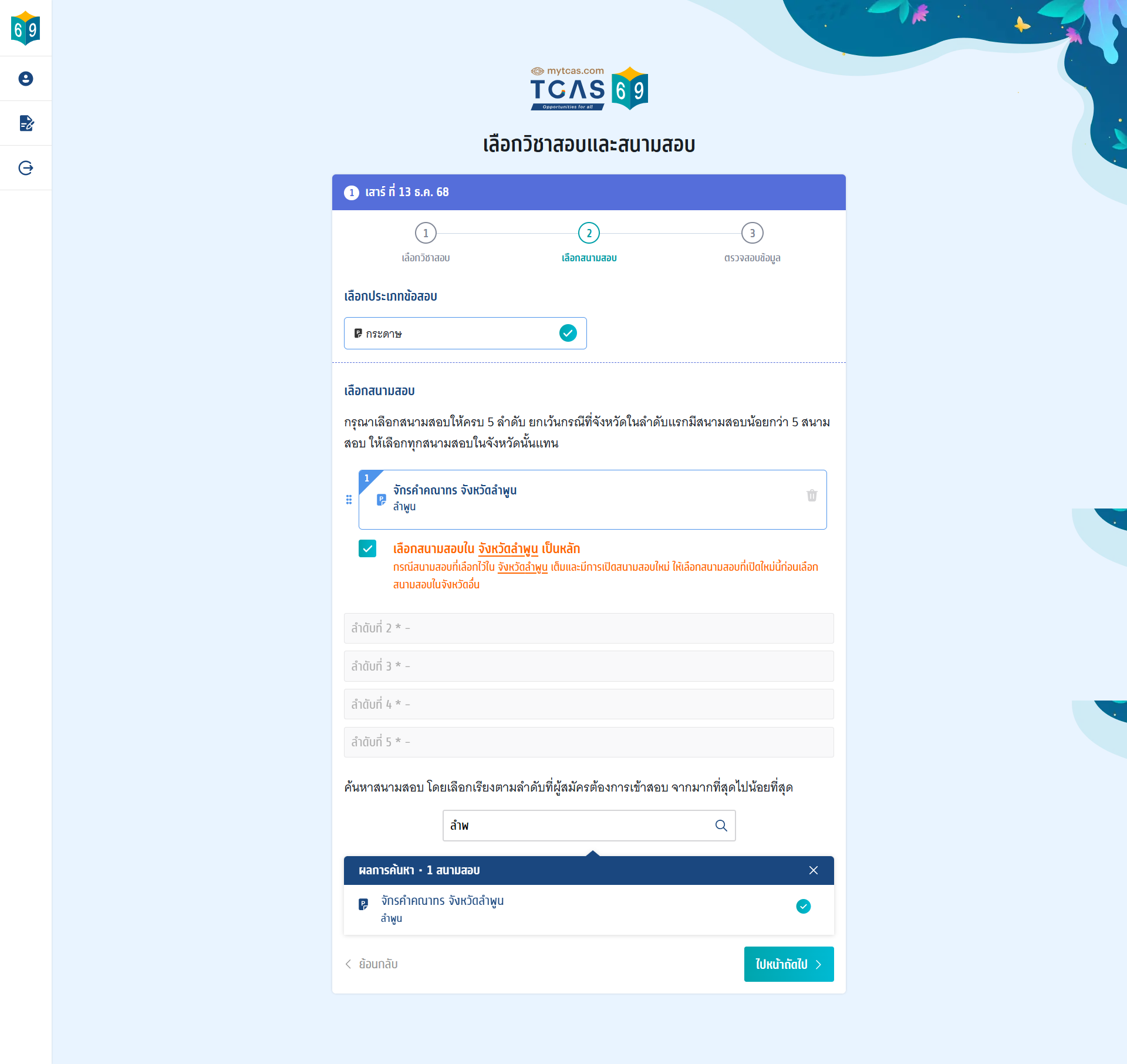Open the ลำดับที่ 2 venue slot
The height and width of the screenshot is (1064, 1127).
click(589, 628)
